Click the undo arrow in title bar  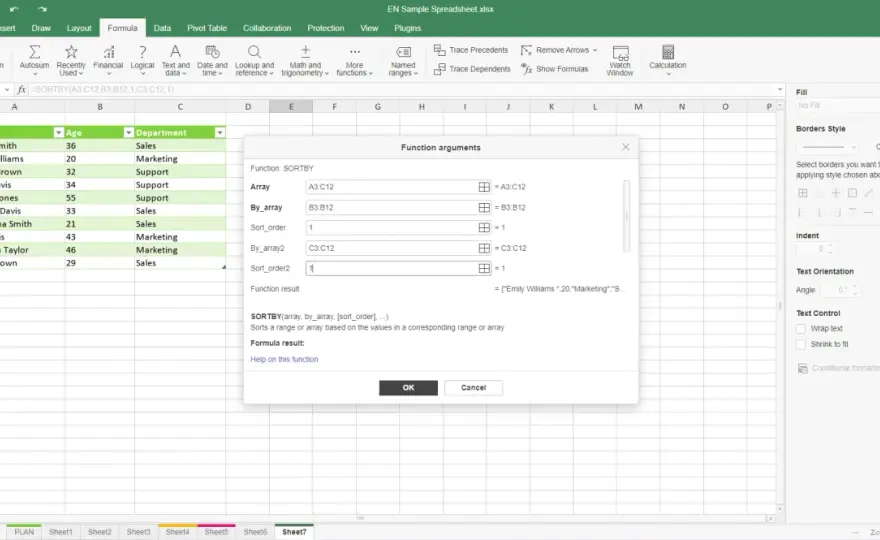[14, 9]
